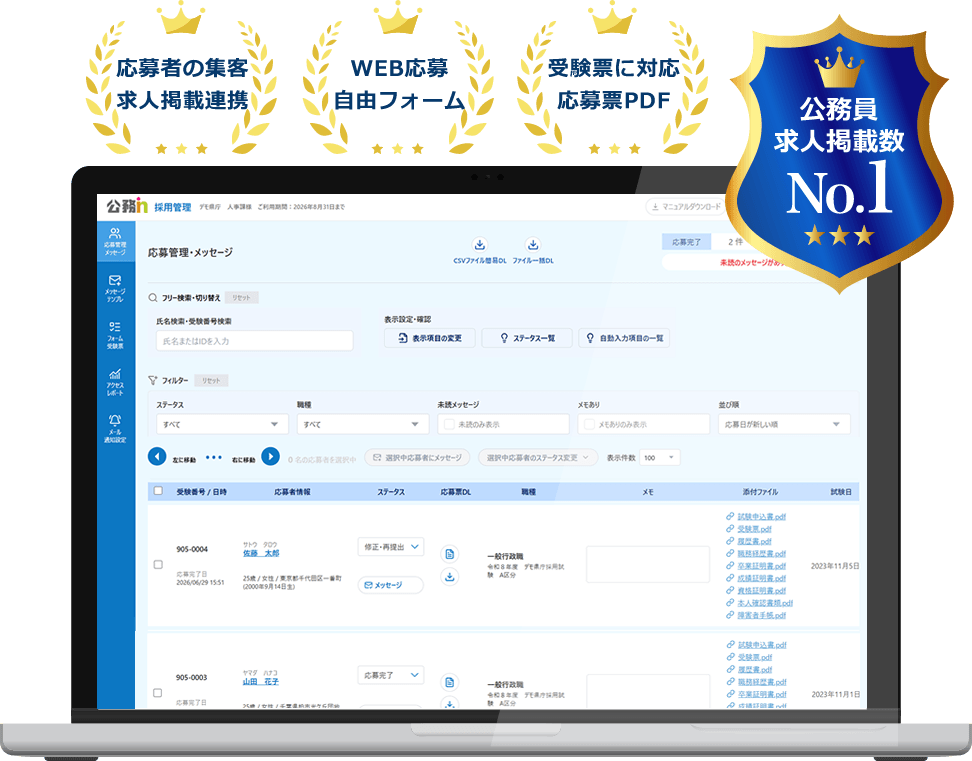Open 職務経歴書.pdf for 905-0004

[761, 553]
